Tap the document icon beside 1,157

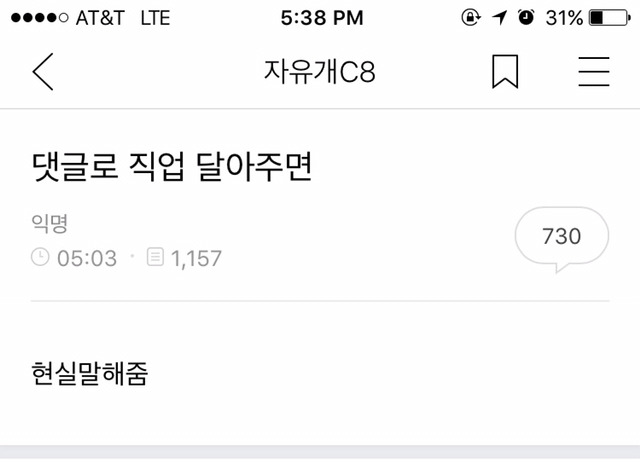pos(155,257)
